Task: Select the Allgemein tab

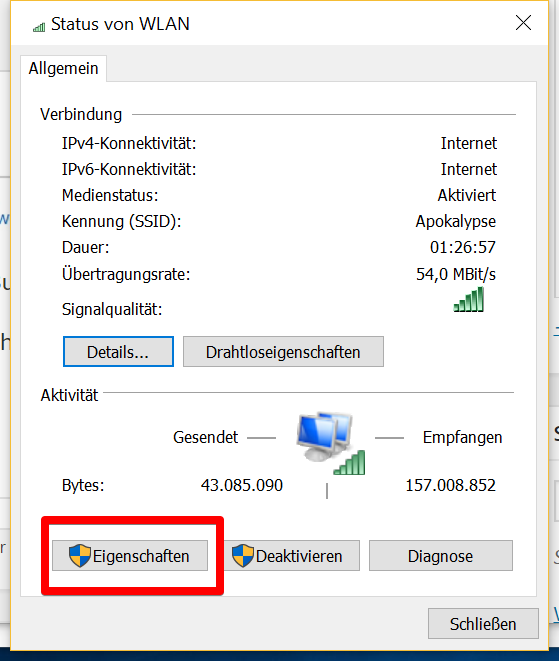Action: point(64,68)
